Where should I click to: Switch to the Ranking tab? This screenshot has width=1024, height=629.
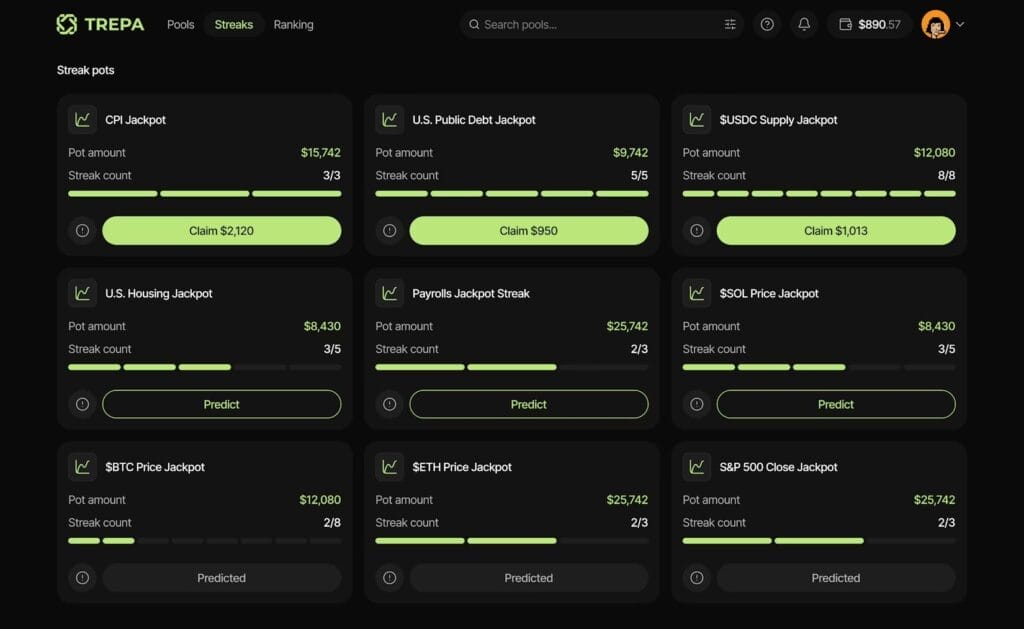click(x=293, y=24)
